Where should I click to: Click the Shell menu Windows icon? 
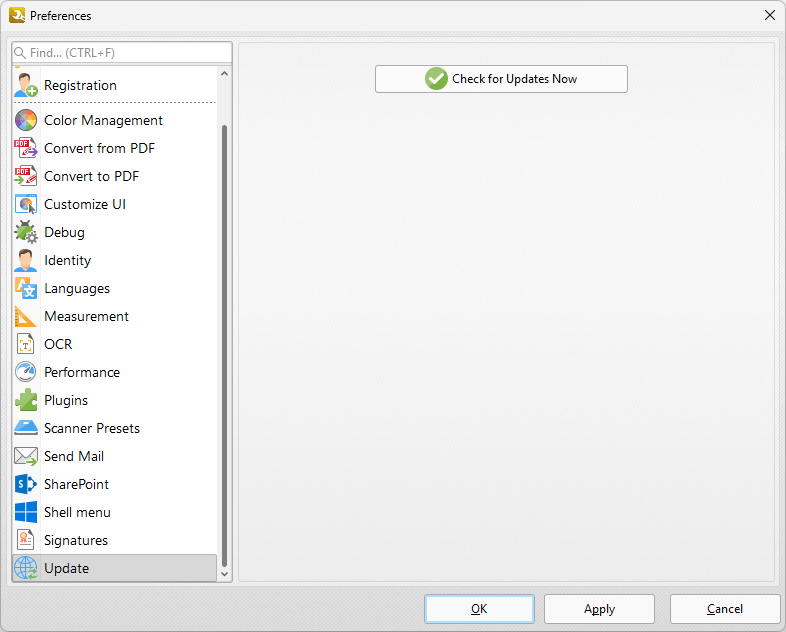coord(26,512)
